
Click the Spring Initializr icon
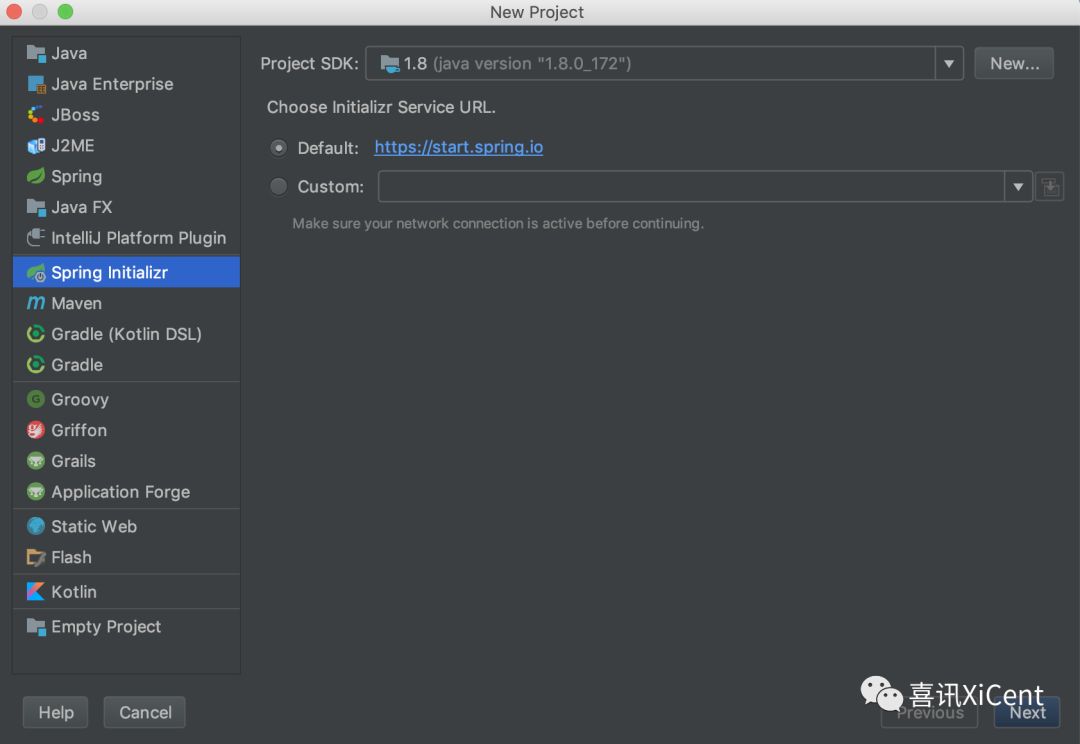pos(36,273)
